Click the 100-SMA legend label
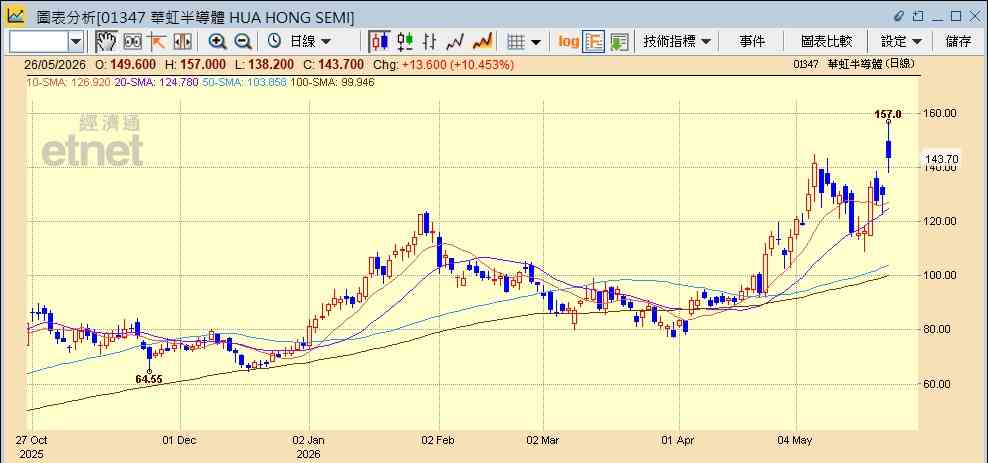This screenshot has height=463, width=988. tap(332, 82)
